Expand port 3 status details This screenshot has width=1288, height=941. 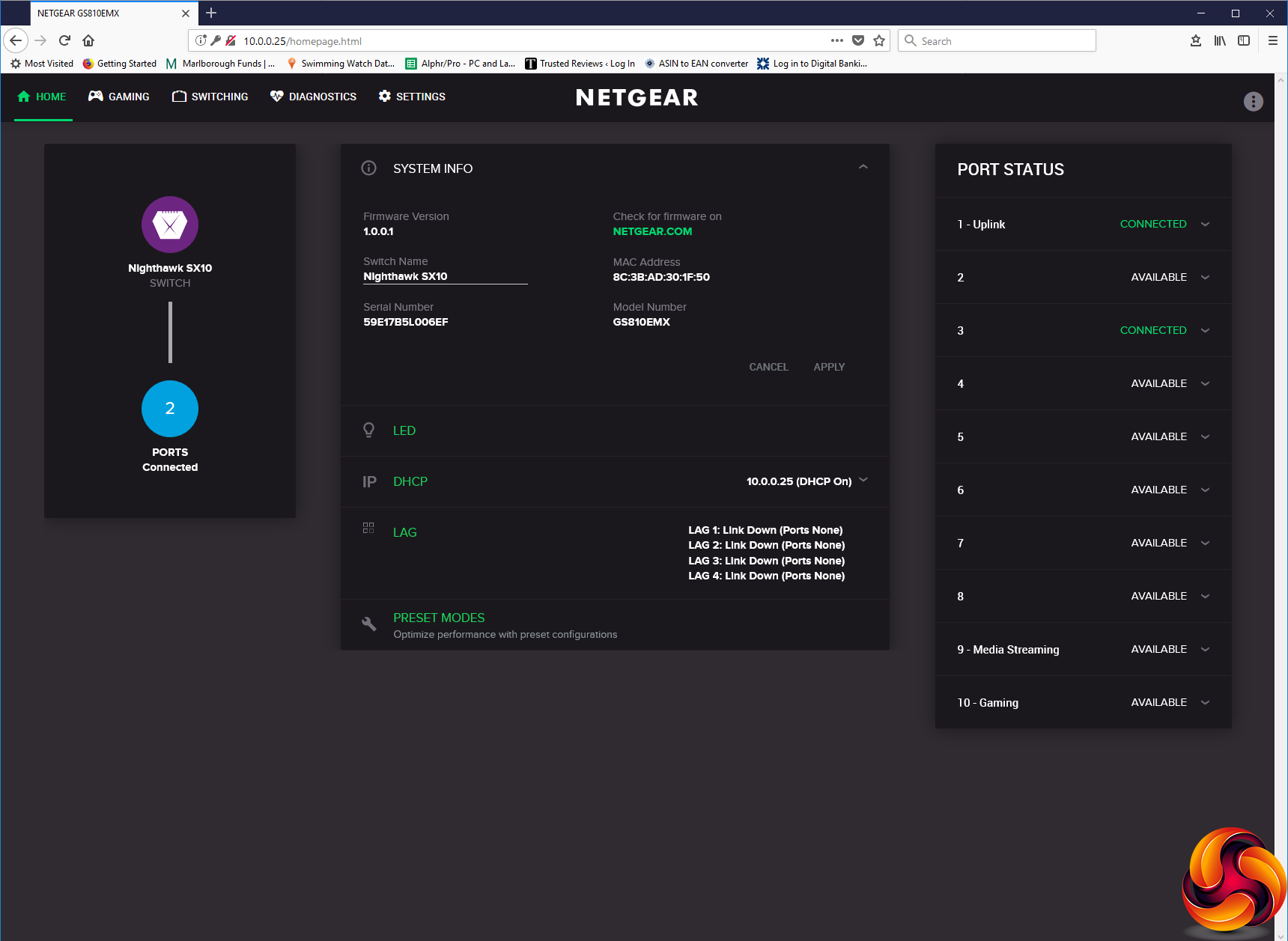(x=1205, y=330)
